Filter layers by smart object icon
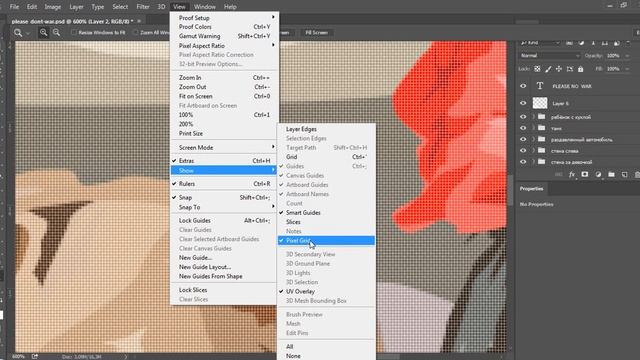Screen dimensions: 640x360 [617, 42]
